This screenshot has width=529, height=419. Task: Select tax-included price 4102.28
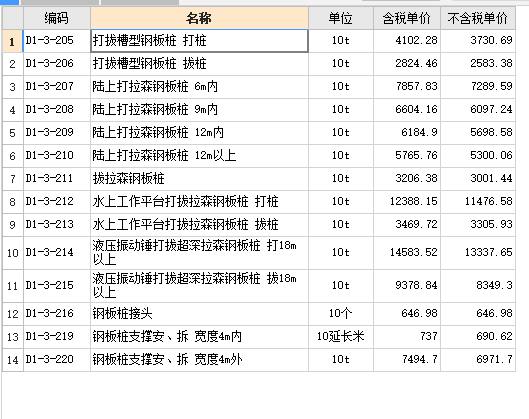pyautogui.click(x=407, y=41)
